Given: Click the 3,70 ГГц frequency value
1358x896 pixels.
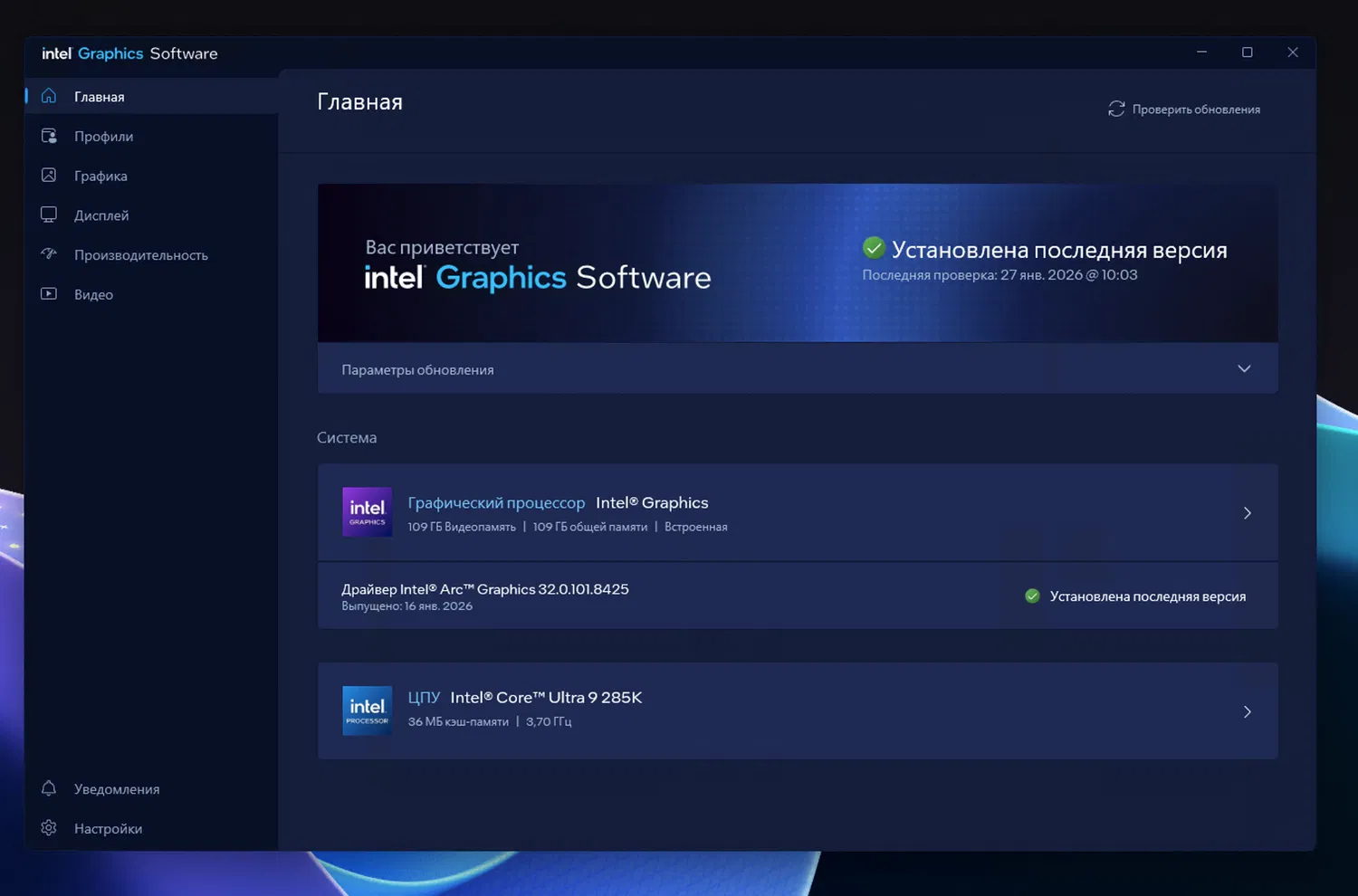Looking at the screenshot, I should [x=549, y=721].
